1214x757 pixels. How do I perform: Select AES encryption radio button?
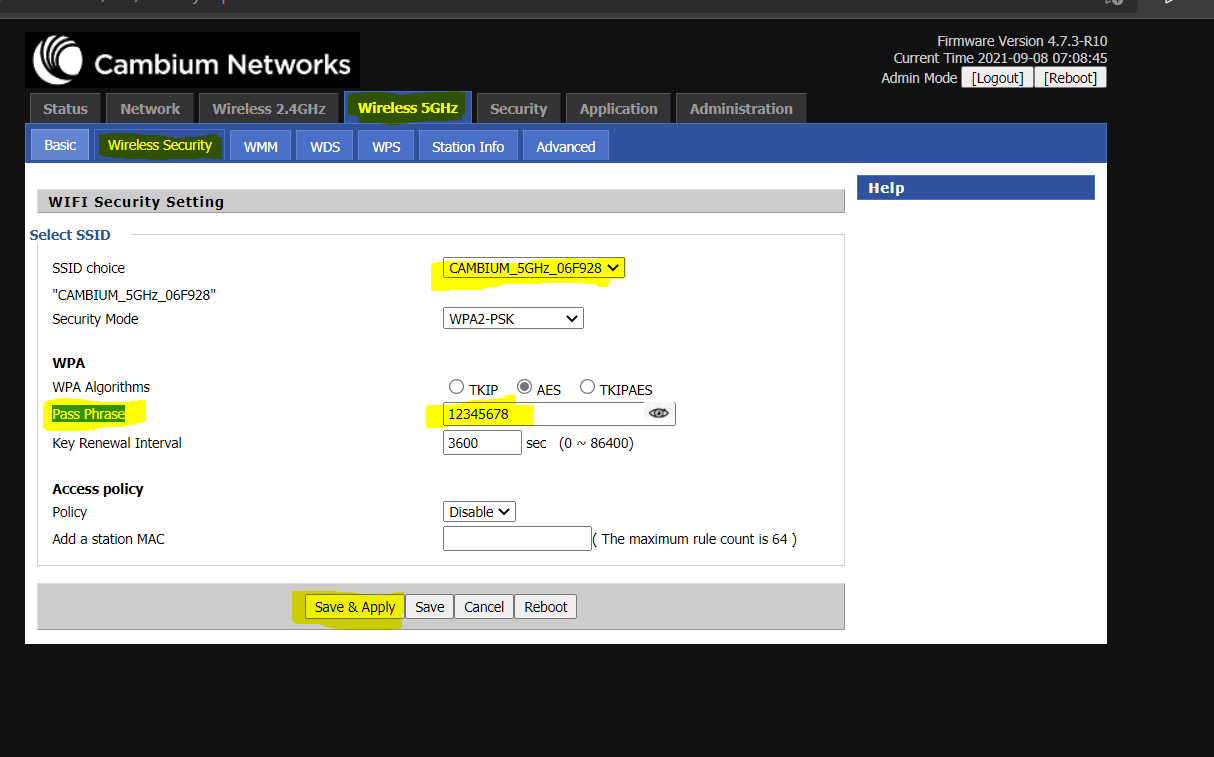point(524,388)
